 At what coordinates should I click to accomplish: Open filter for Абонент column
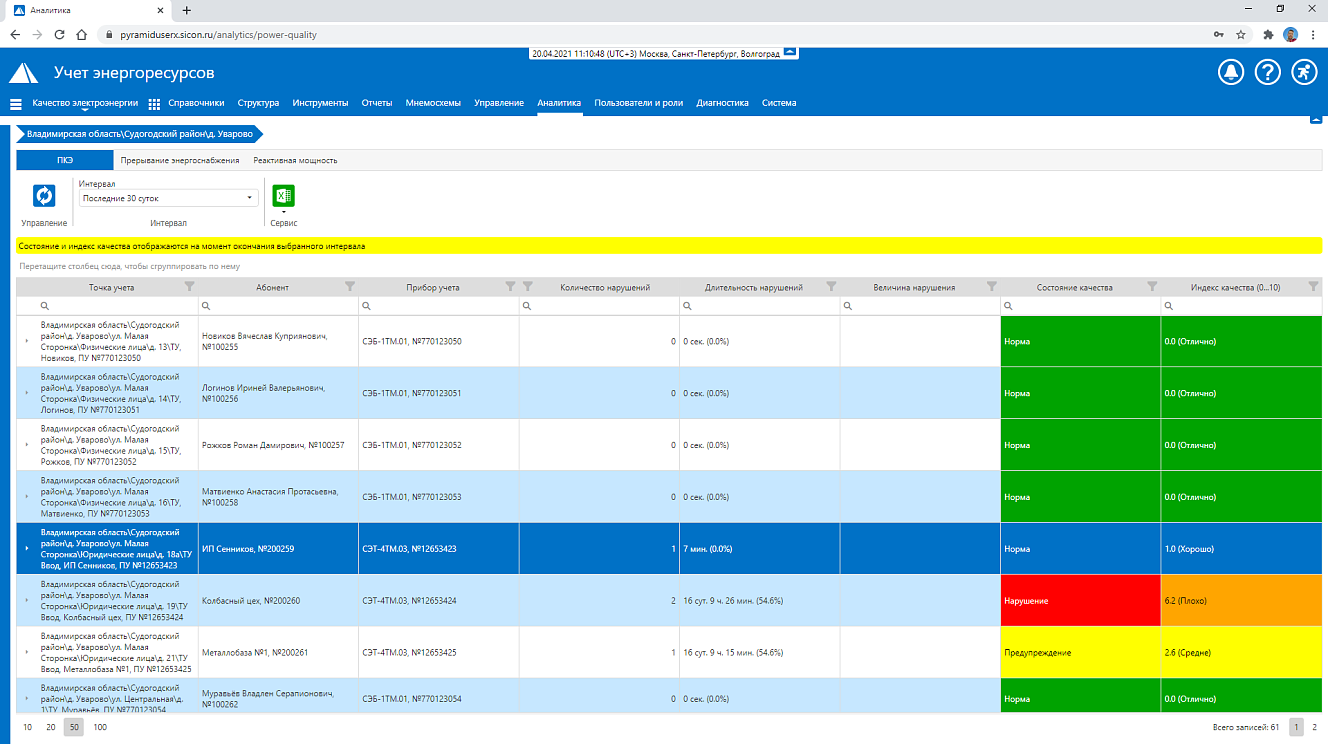(350, 287)
